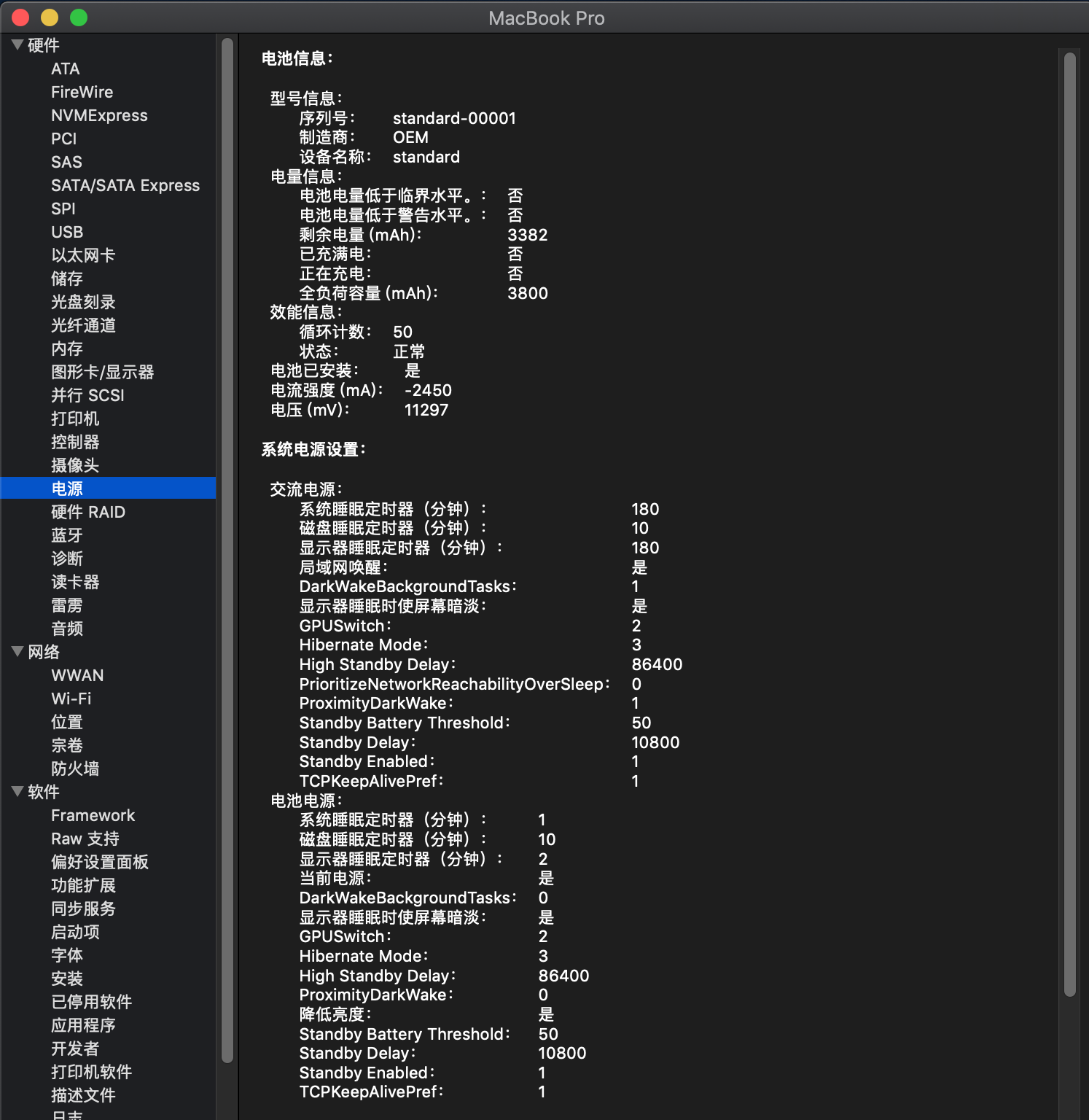Open 摄像头 entry

(75, 465)
